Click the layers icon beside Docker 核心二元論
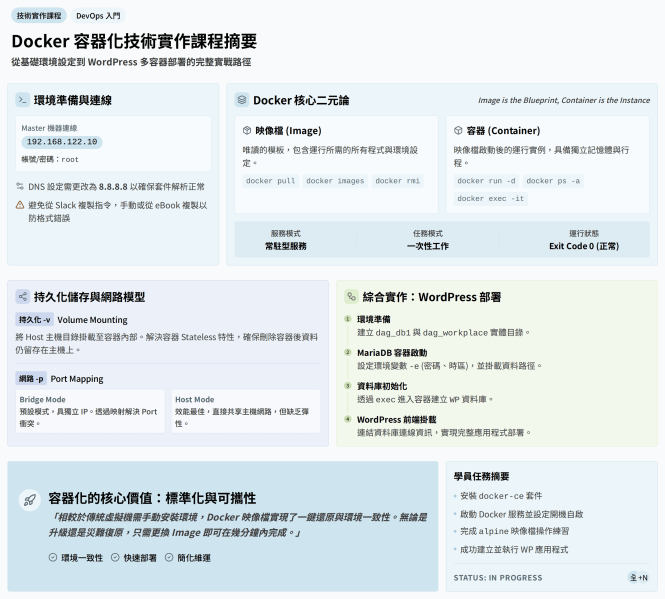Image resolution: width=665 pixels, height=599 pixels. coord(242,100)
